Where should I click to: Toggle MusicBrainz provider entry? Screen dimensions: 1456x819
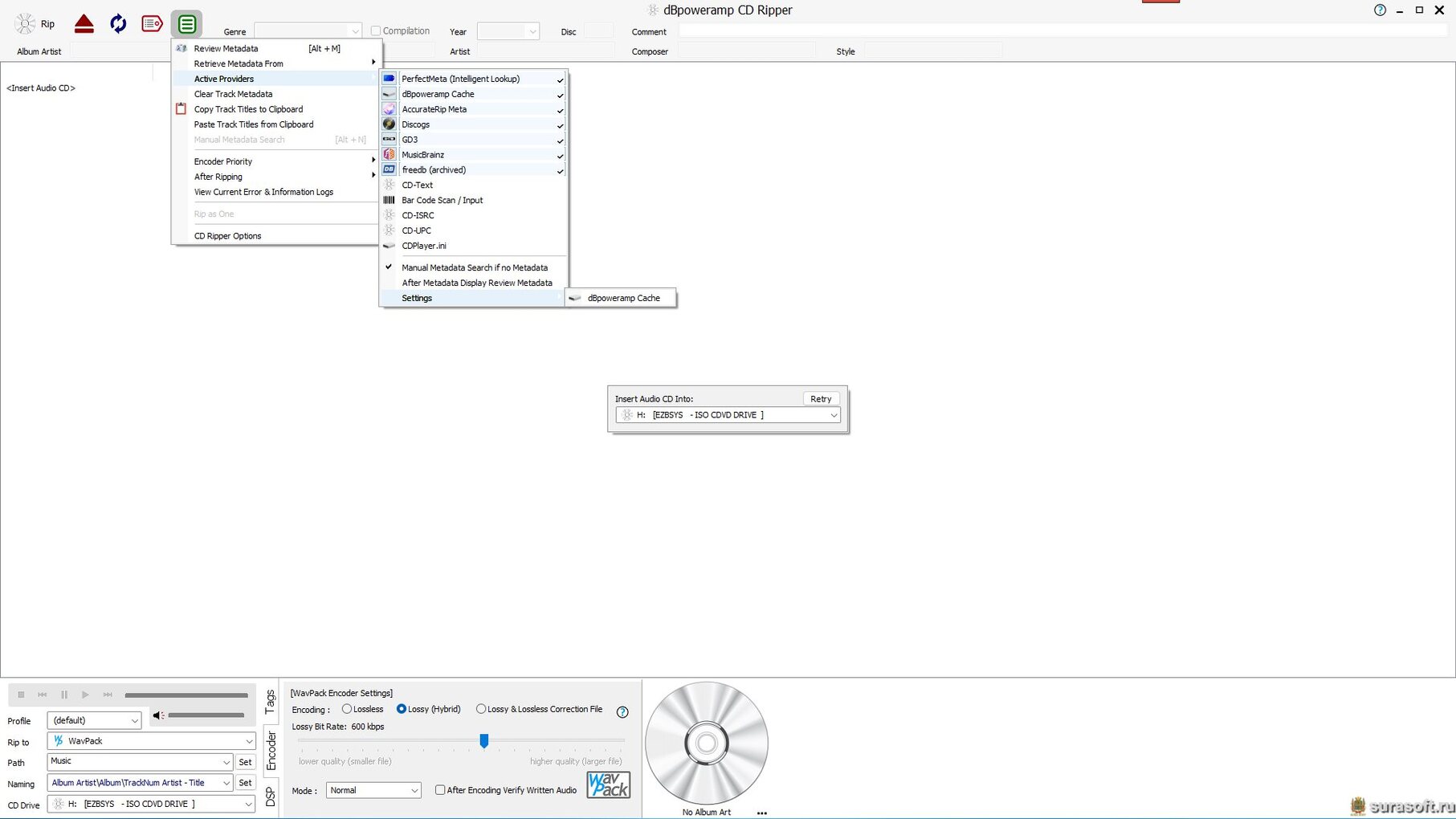pos(474,154)
